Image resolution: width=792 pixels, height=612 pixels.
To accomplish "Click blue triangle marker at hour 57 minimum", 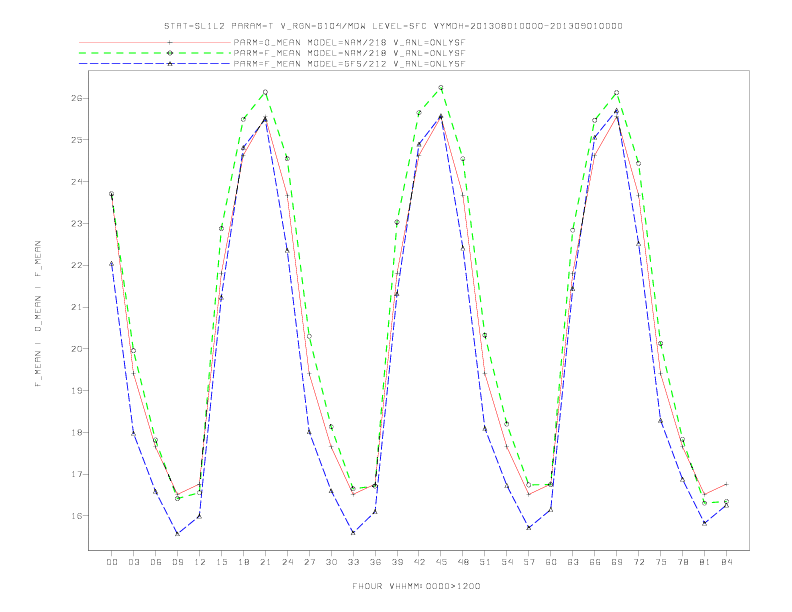I will [529, 528].
